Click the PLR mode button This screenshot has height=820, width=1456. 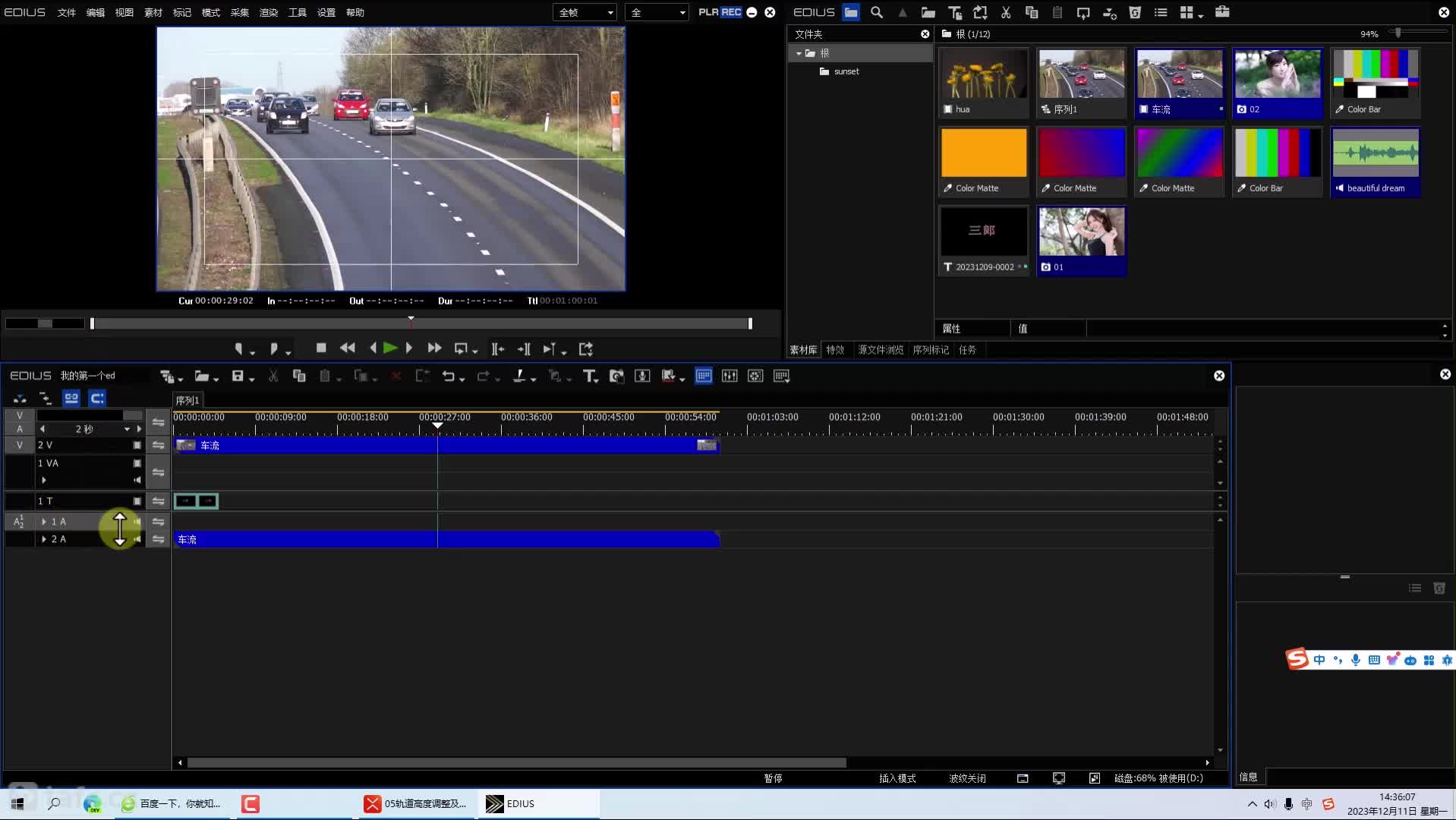click(x=708, y=12)
